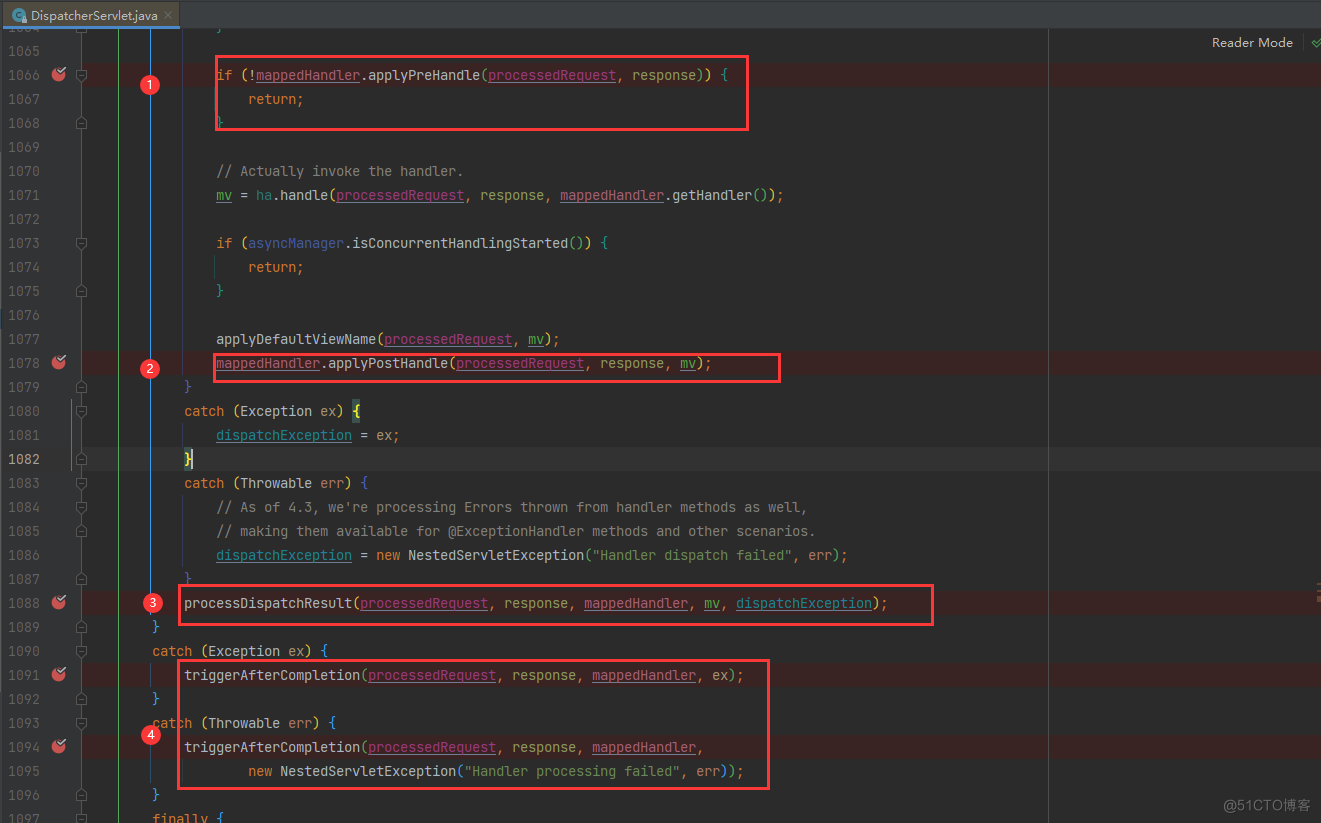This screenshot has height=823, width=1321.
Task: Click the fold end marker on line 1068
Action: pos(81,123)
